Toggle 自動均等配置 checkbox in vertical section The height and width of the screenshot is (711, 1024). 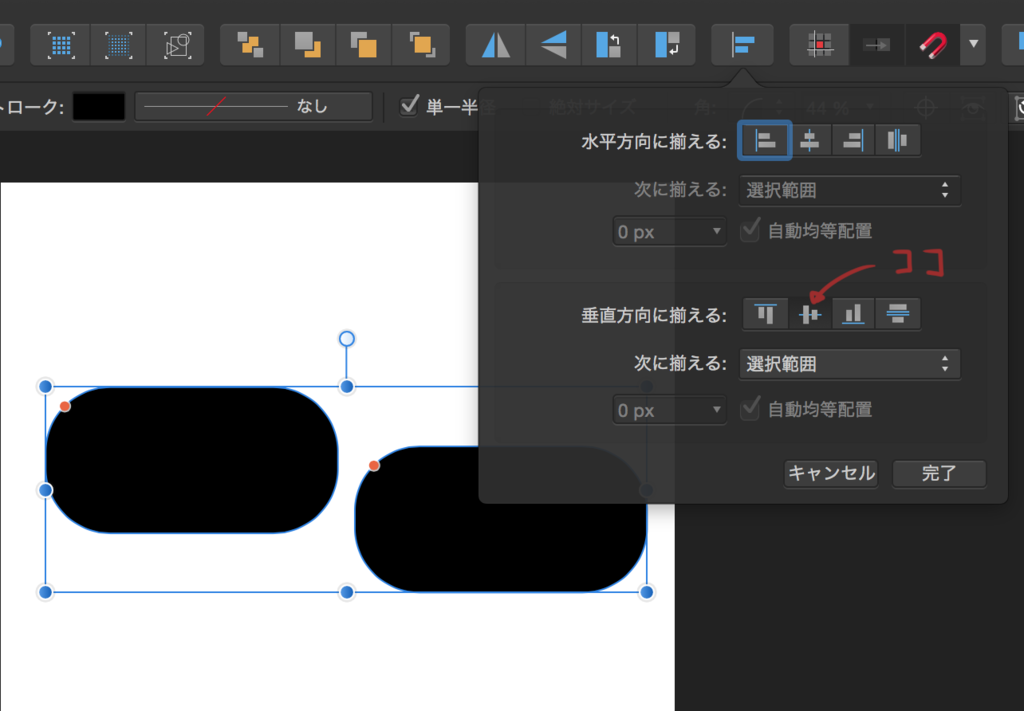[750, 409]
